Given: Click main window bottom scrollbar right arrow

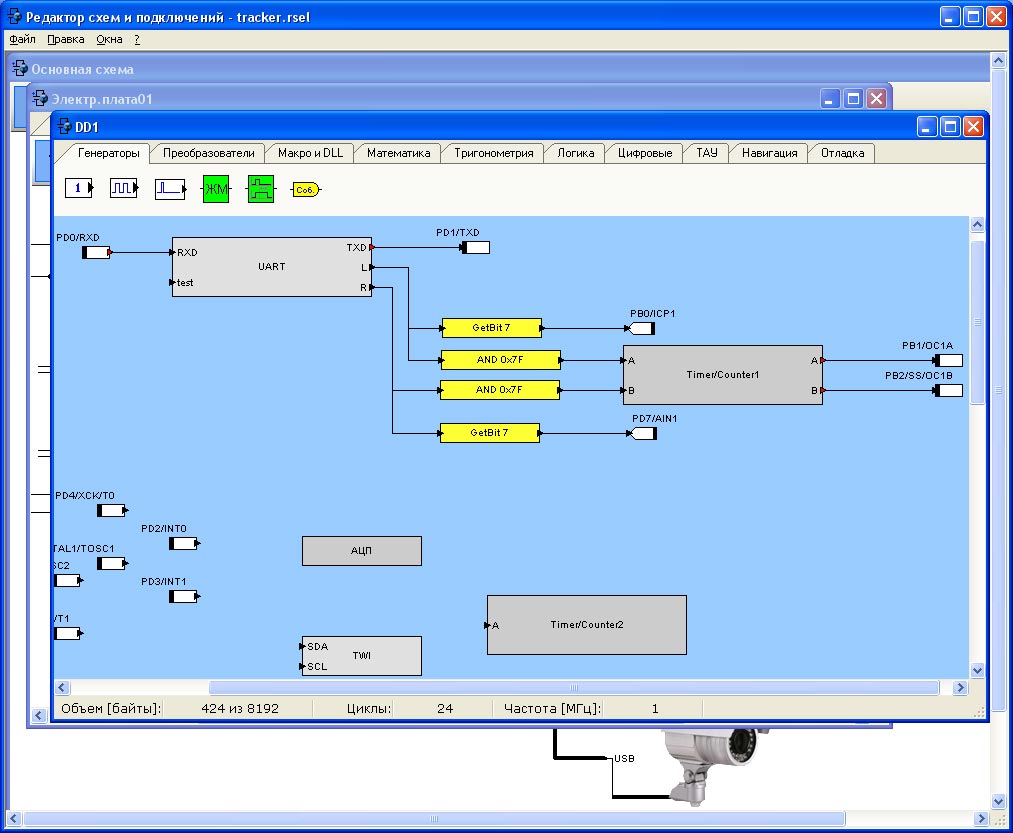Looking at the screenshot, I should [x=981, y=819].
